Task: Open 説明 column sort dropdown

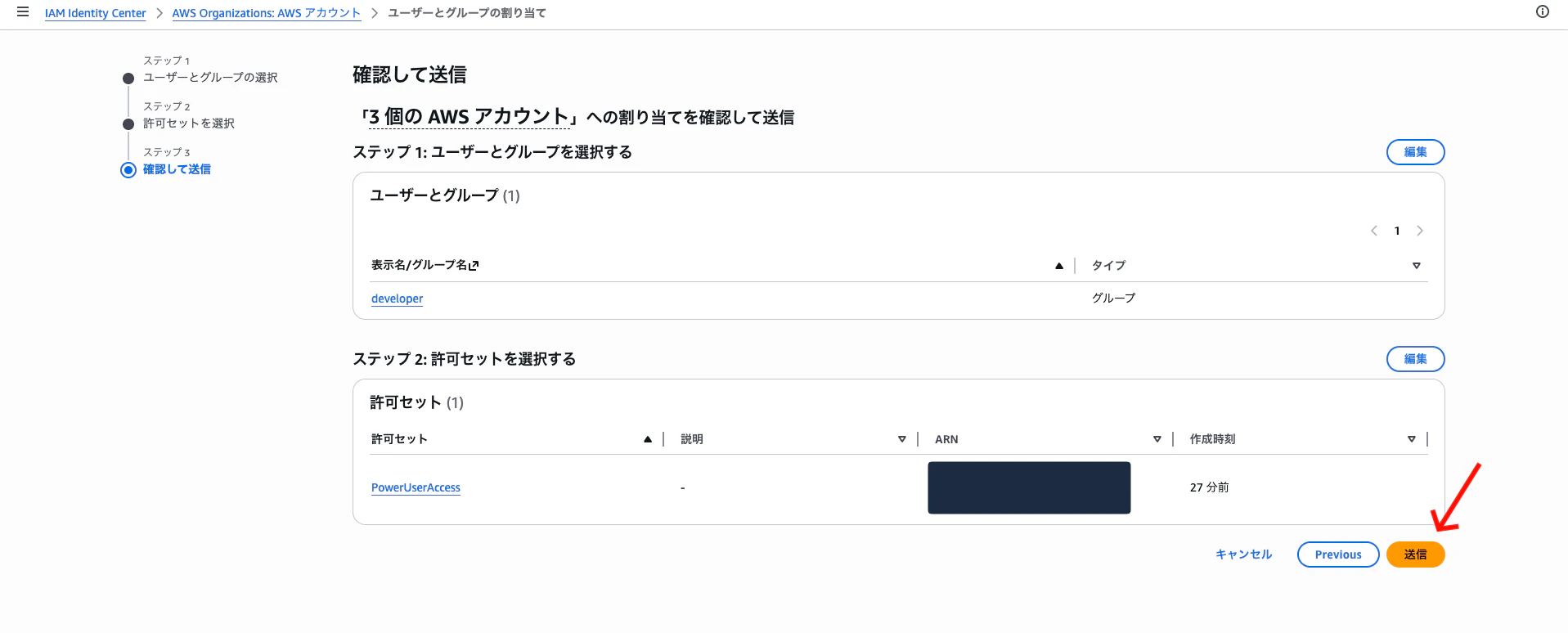Action: tap(903, 438)
